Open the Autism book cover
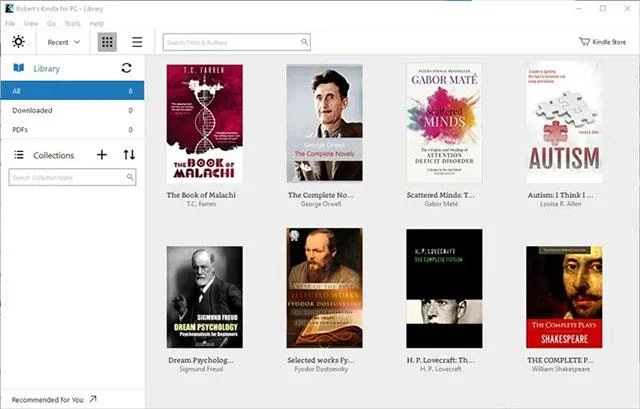The height and width of the screenshot is (409, 640). 564,122
